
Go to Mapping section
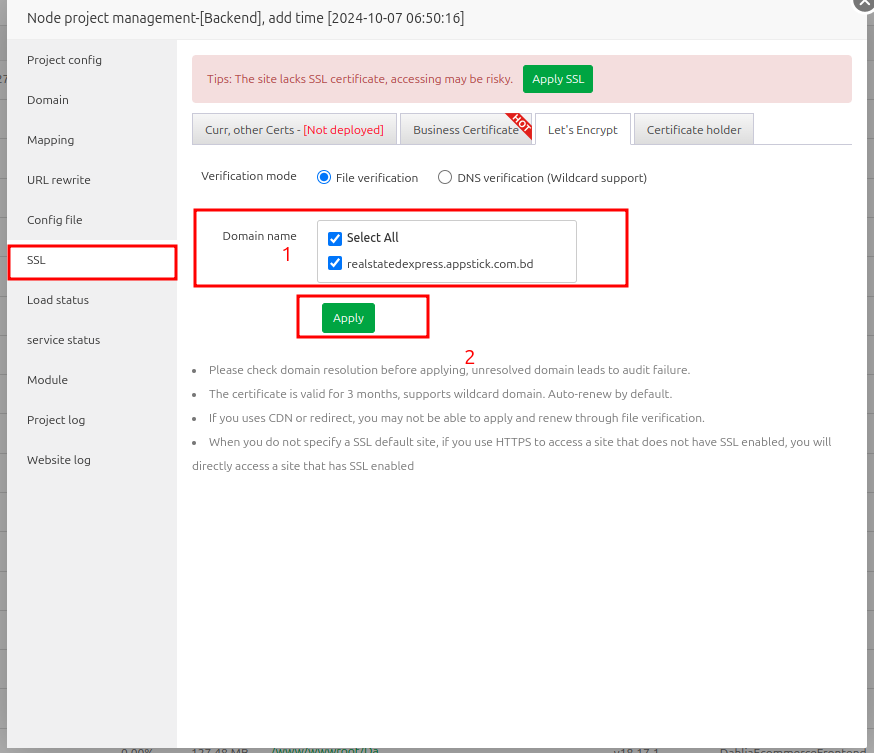51,140
